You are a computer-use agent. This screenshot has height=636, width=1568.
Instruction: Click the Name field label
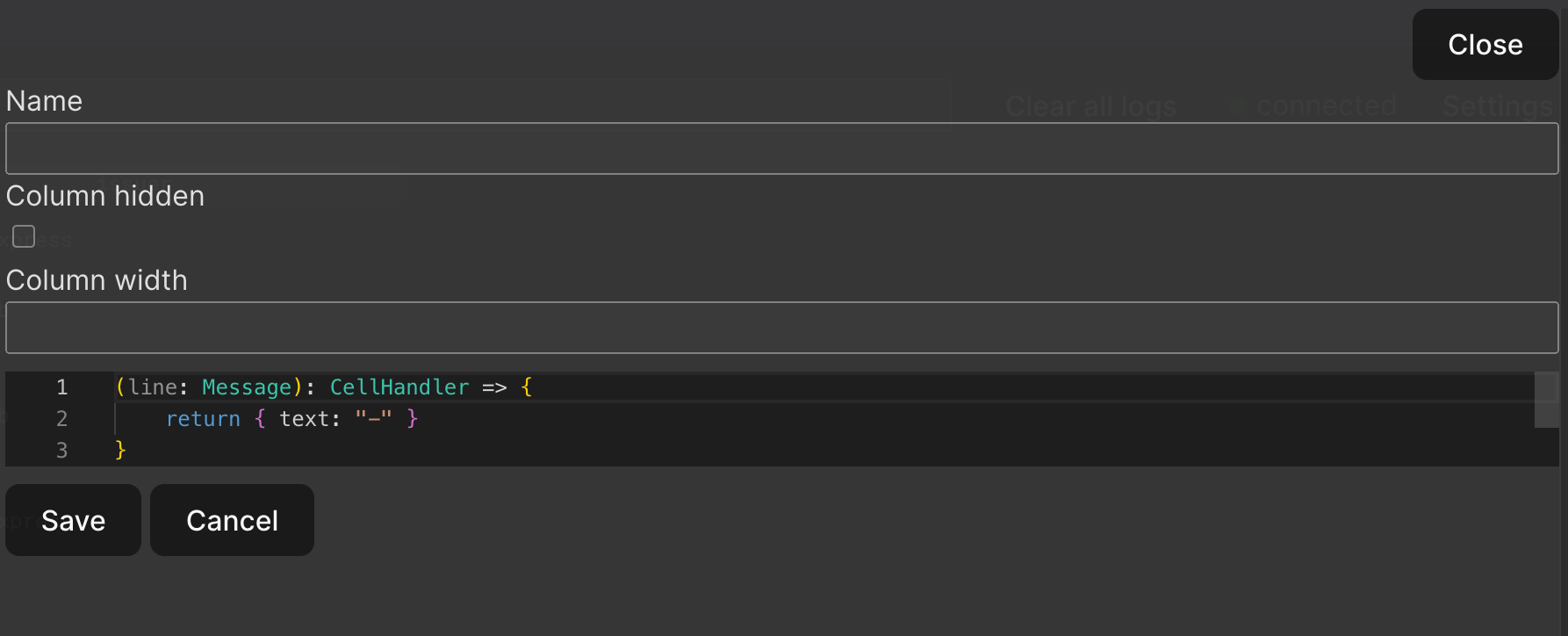[44, 101]
